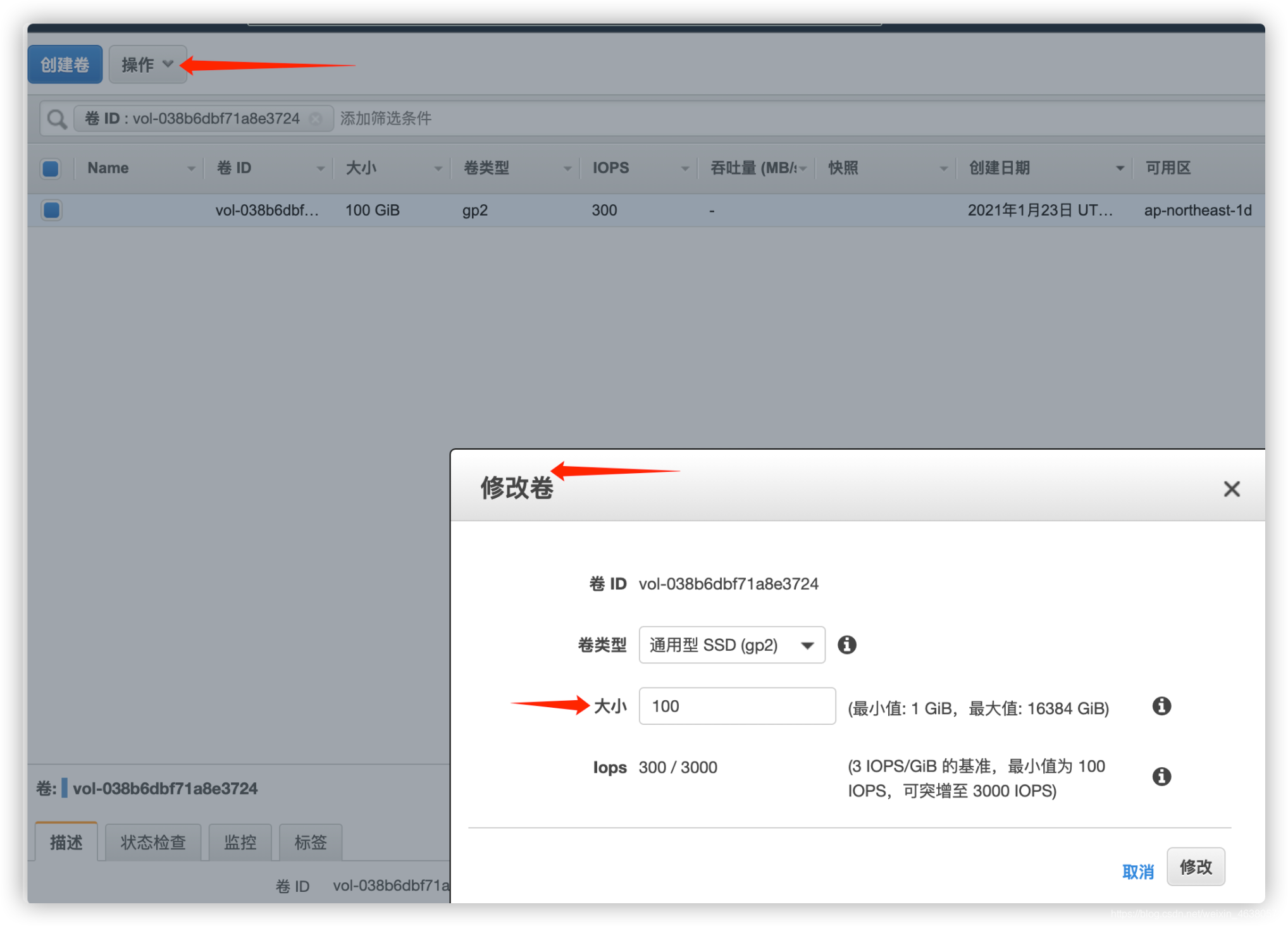Click info icon beside size limits text
The height and width of the screenshot is (926, 1288).
(x=1161, y=706)
